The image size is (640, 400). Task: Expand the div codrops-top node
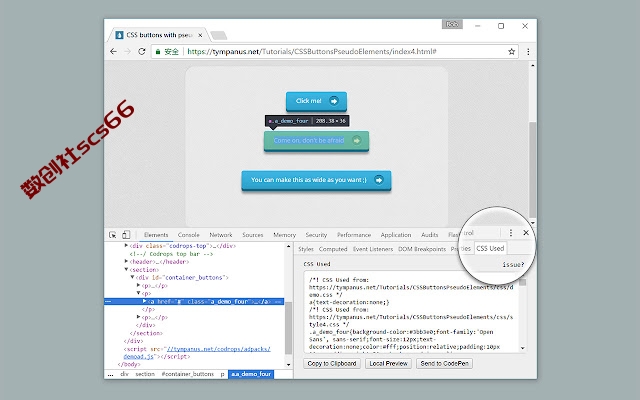coord(126,246)
